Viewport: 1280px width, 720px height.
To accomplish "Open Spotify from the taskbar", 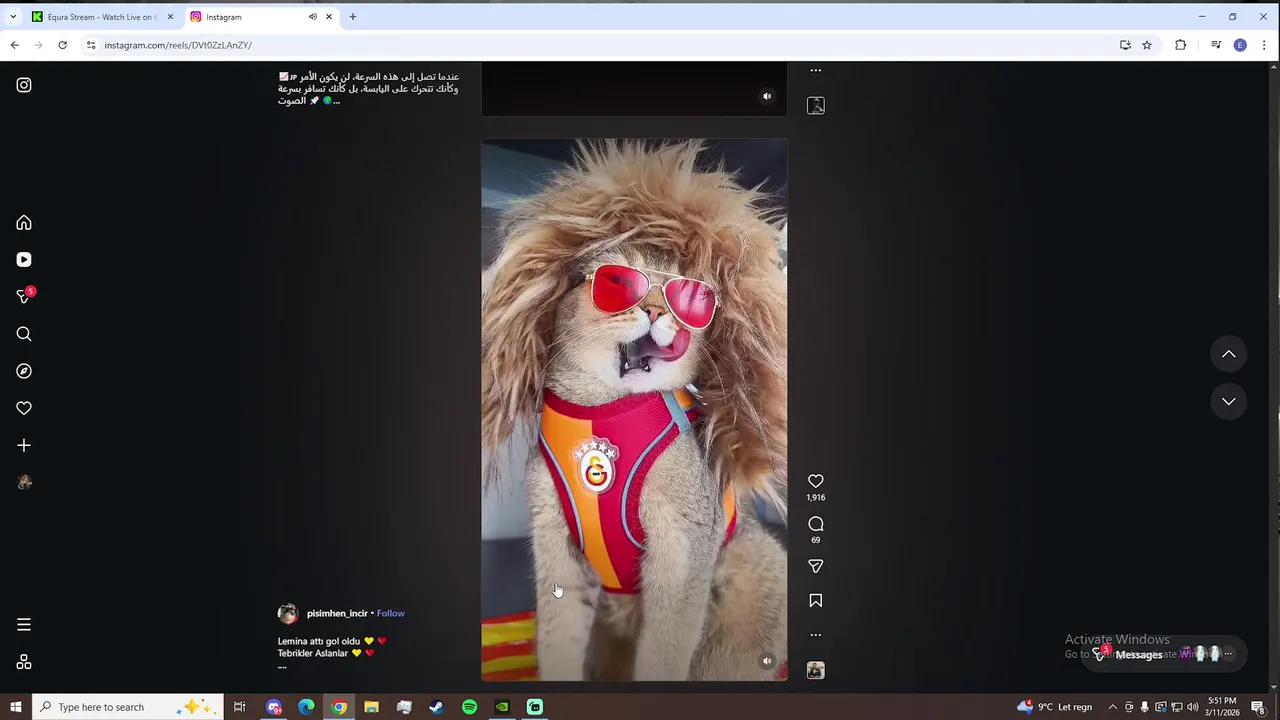I will (469, 707).
